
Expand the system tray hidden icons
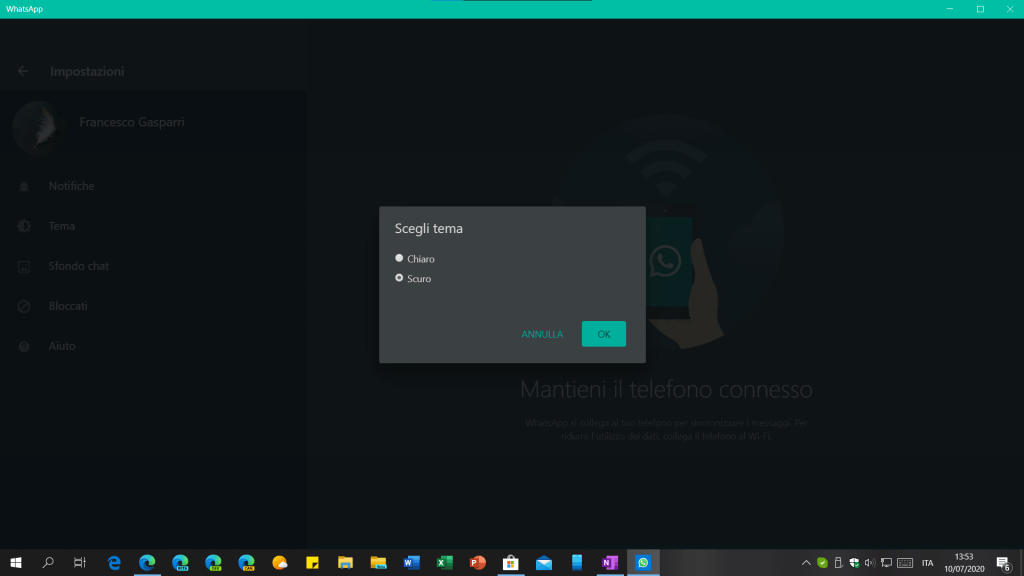pos(806,563)
